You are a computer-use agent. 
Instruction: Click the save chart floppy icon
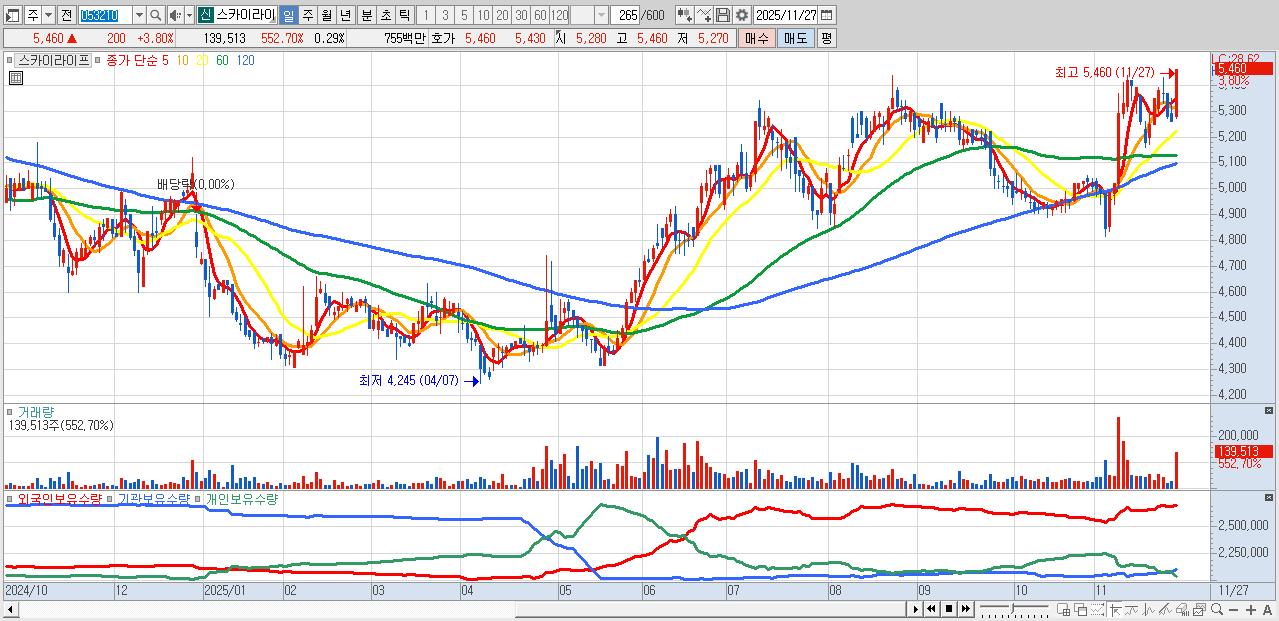(723, 15)
